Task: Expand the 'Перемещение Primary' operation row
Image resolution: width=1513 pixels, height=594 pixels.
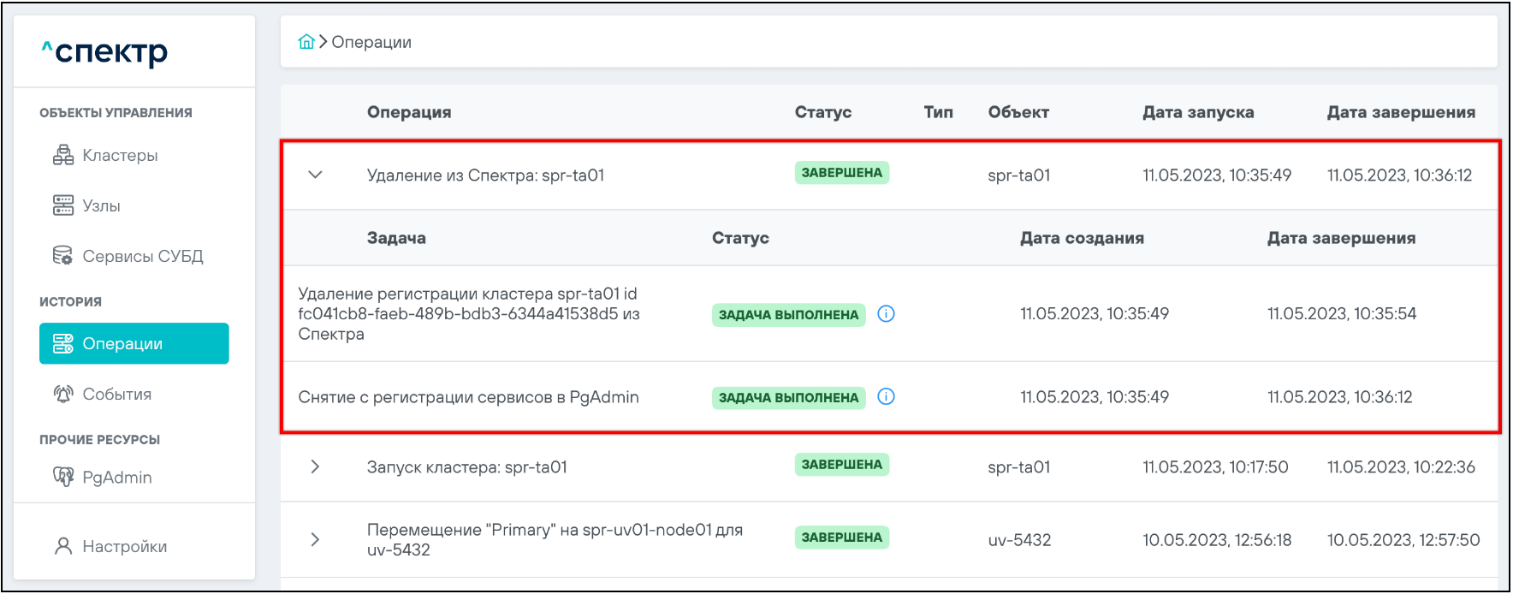Action: point(315,539)
